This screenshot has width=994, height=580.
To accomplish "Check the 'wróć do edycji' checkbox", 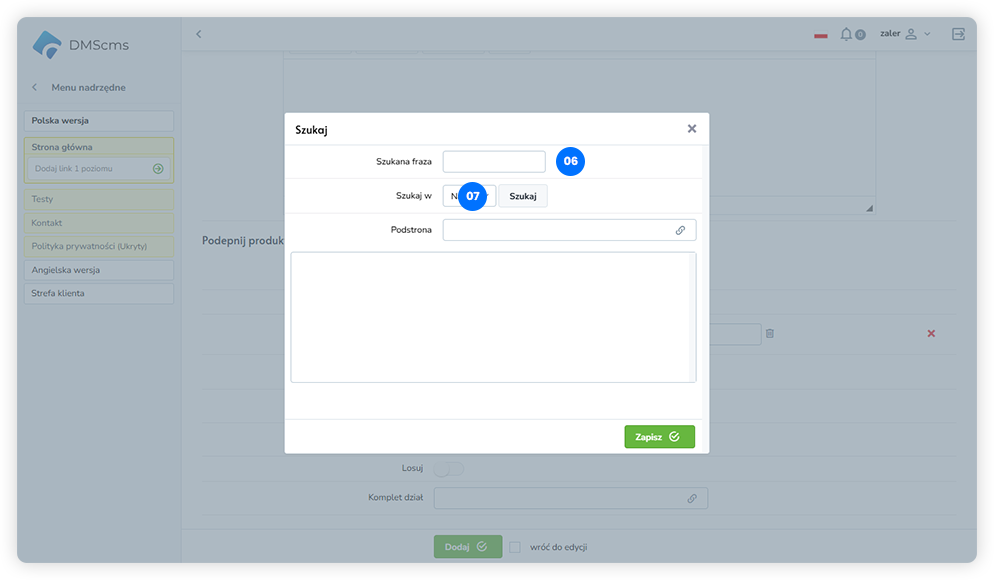I will click(515, 547).
